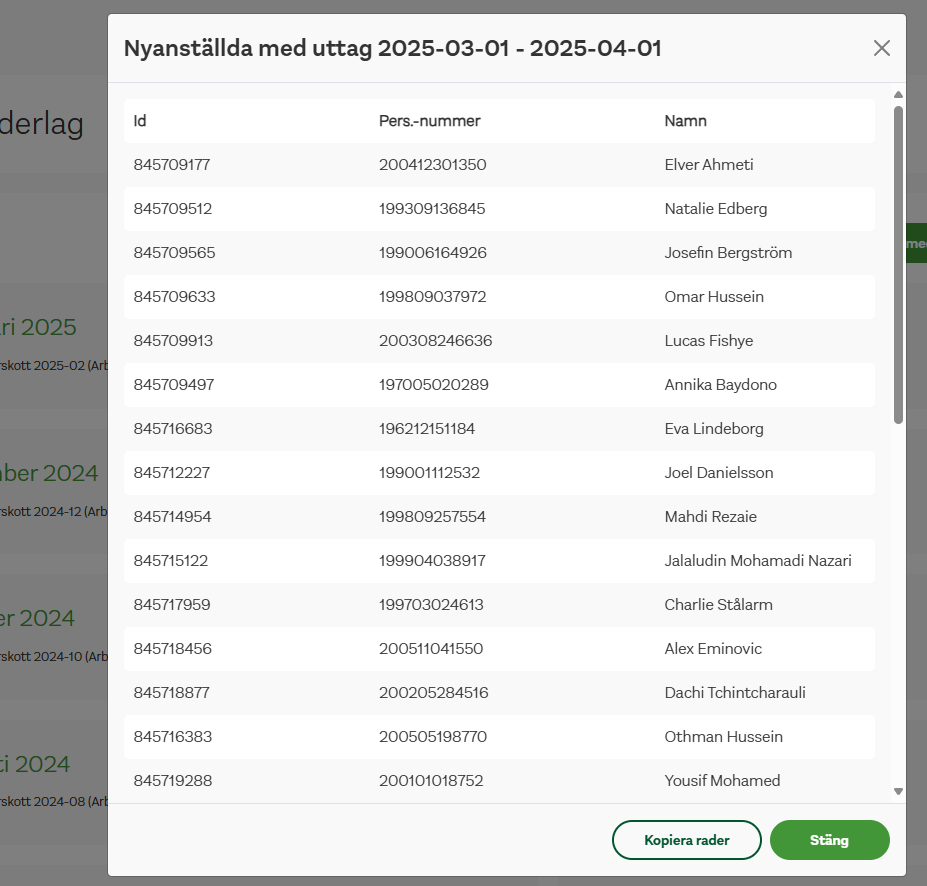Click the scrollbar down arrow
927x886 pixels.
tap(898, 791)
